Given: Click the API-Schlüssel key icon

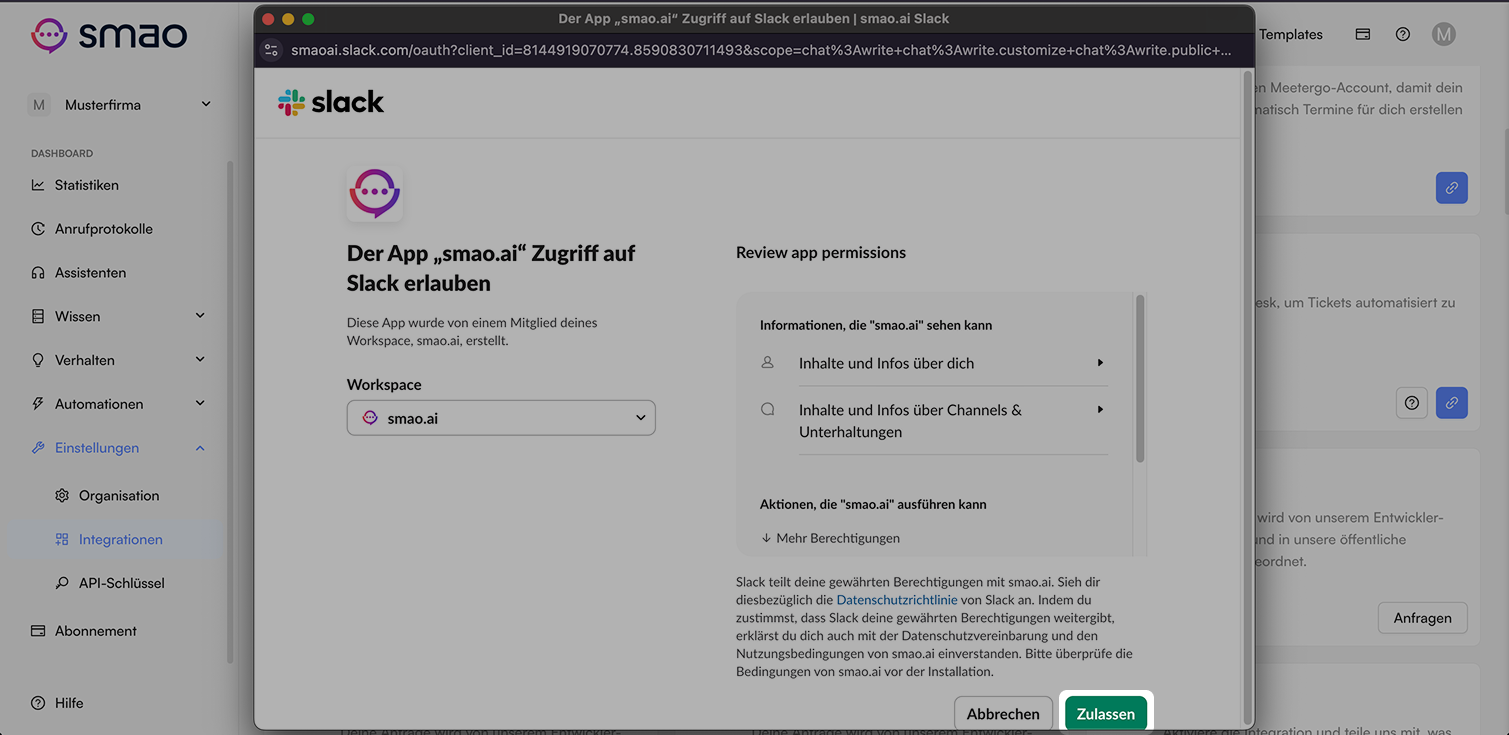Looking at the screenshot, I should point(62,583).
